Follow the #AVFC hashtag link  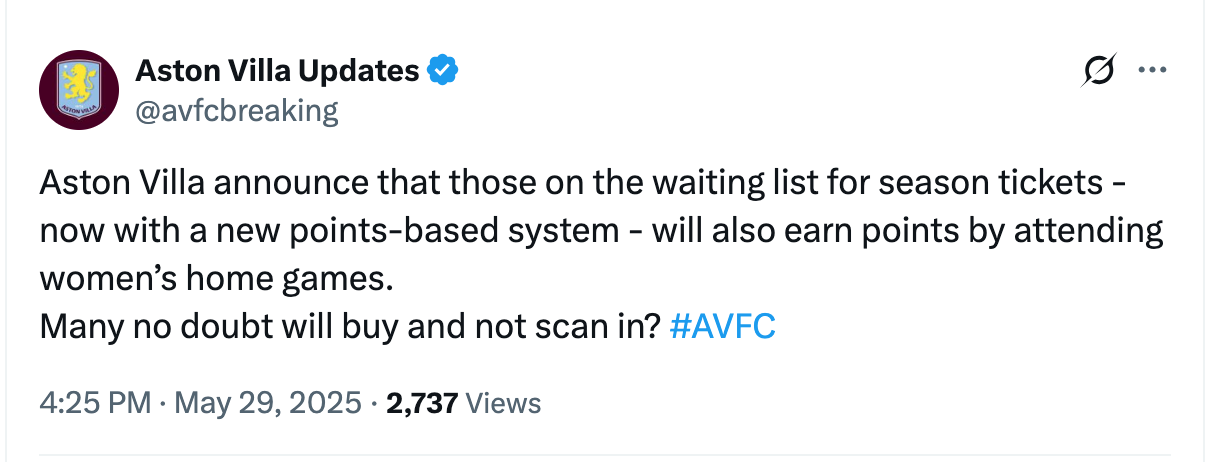(720, 327)
